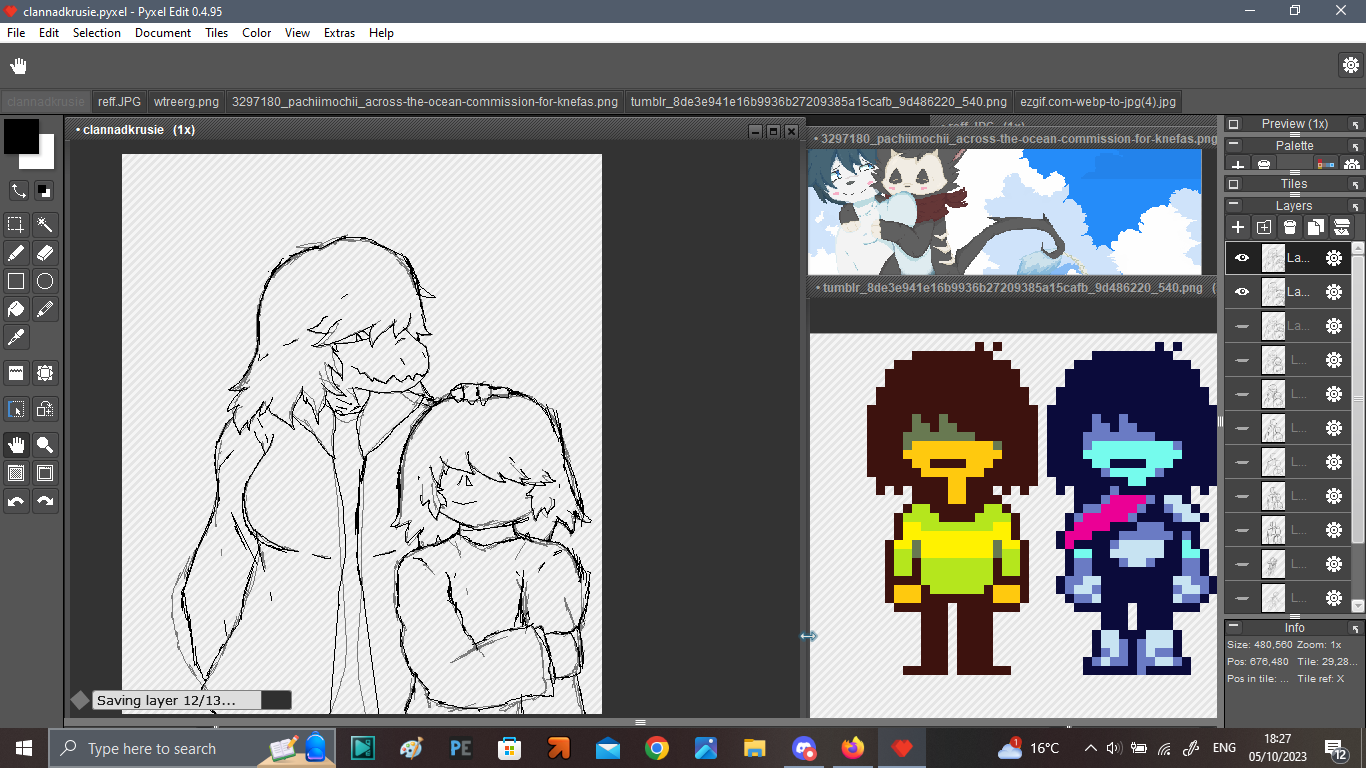The image size is (1366, 768).
Task: Click the Layers list scroll-down arrow
Action: pyautogui.click(x=1358, y=605)
